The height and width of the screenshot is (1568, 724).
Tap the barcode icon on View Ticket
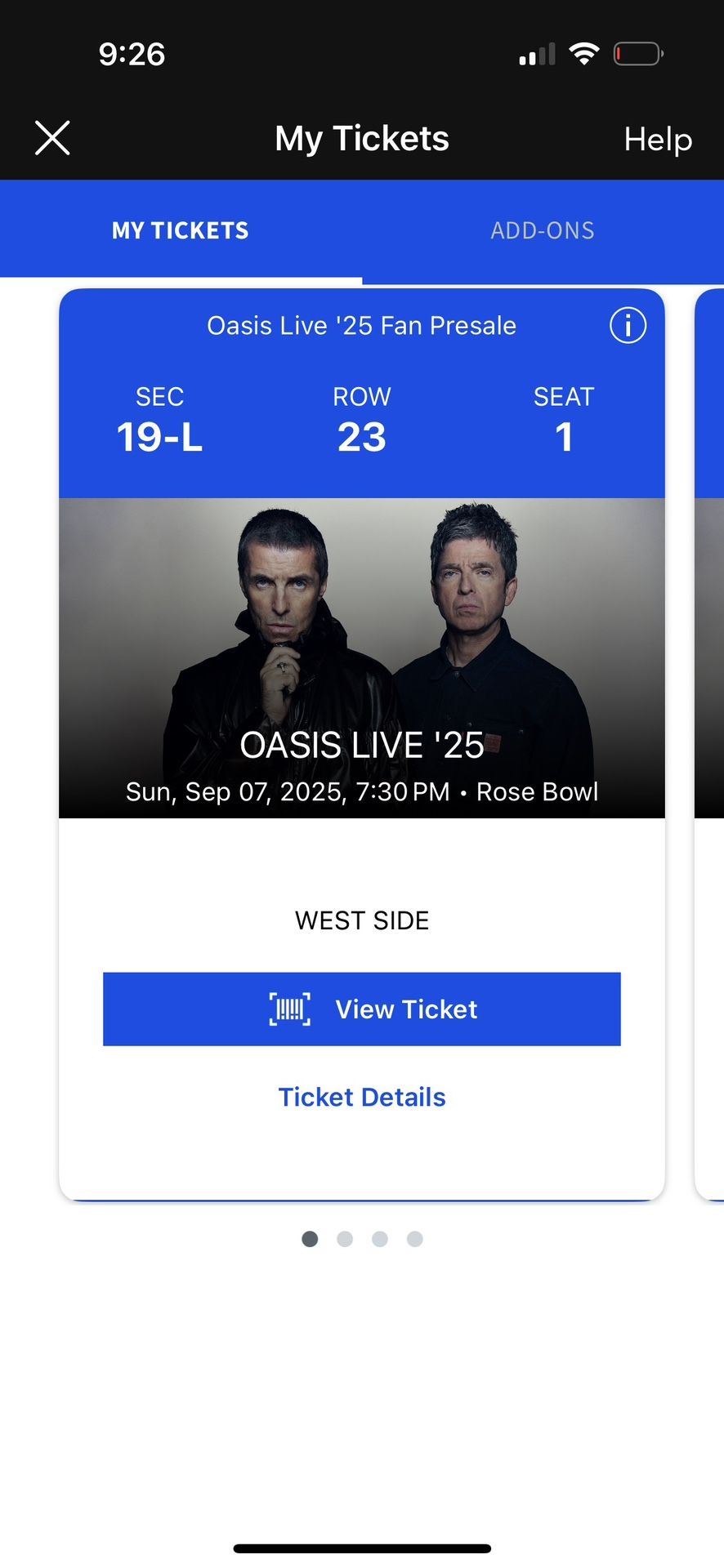click(x=290, y=1009)
